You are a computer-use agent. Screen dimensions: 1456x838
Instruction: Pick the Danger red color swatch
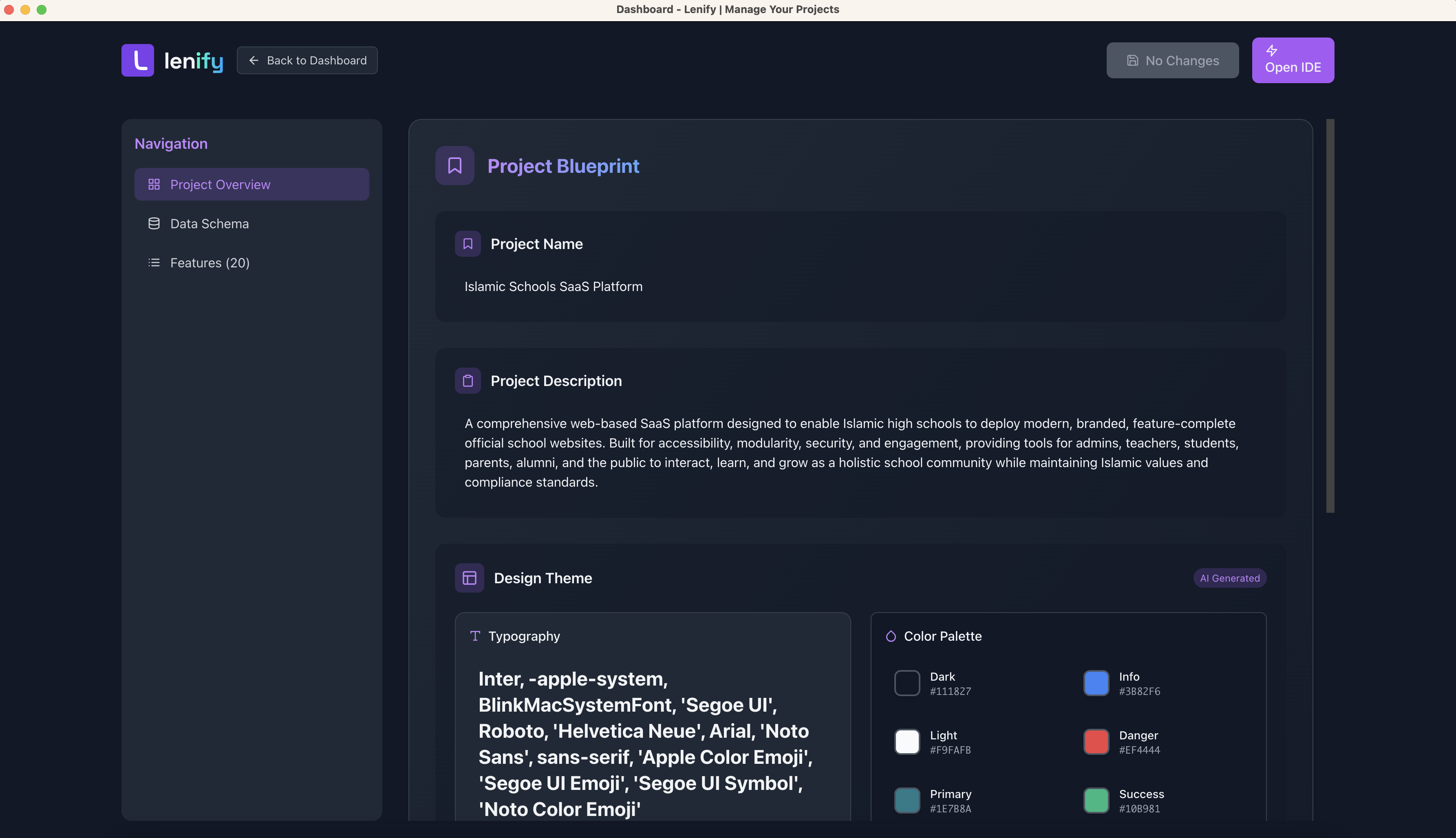coord(1096,742)
